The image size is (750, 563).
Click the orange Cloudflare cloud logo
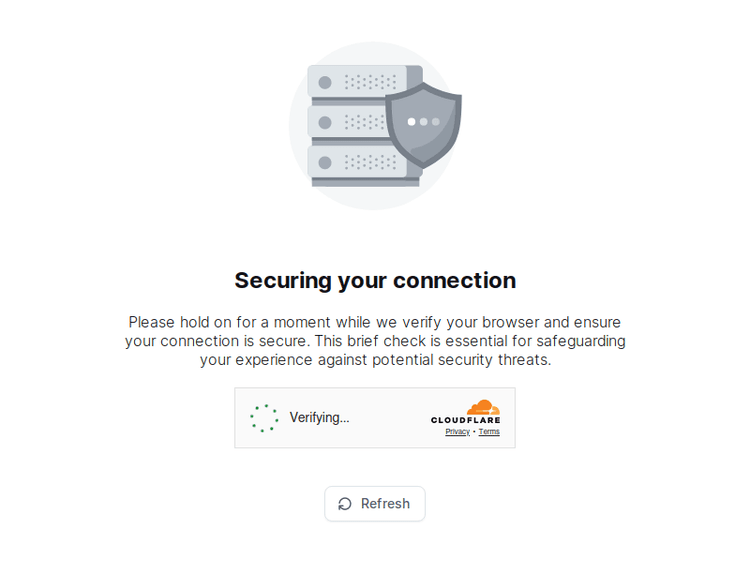click(x=482, y=407)
